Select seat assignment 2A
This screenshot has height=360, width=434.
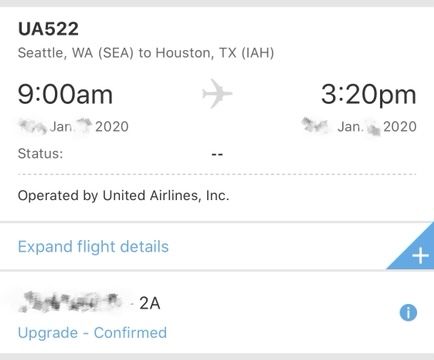[150, 303]
